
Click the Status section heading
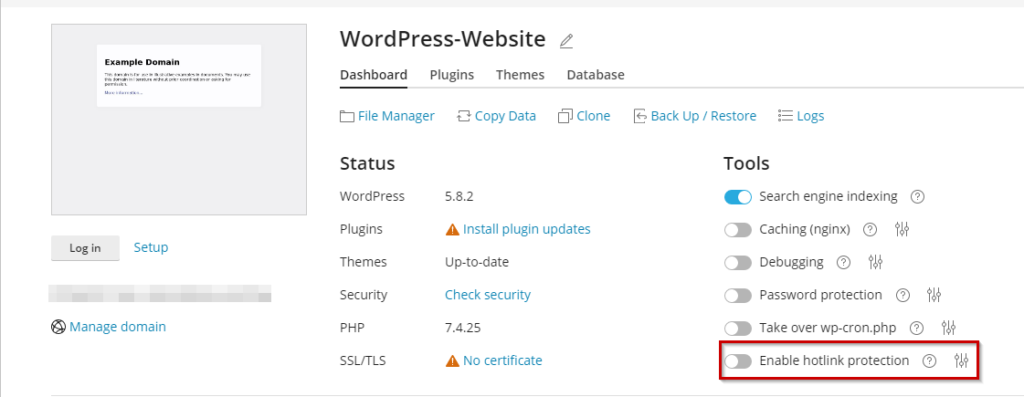point(367,163)
